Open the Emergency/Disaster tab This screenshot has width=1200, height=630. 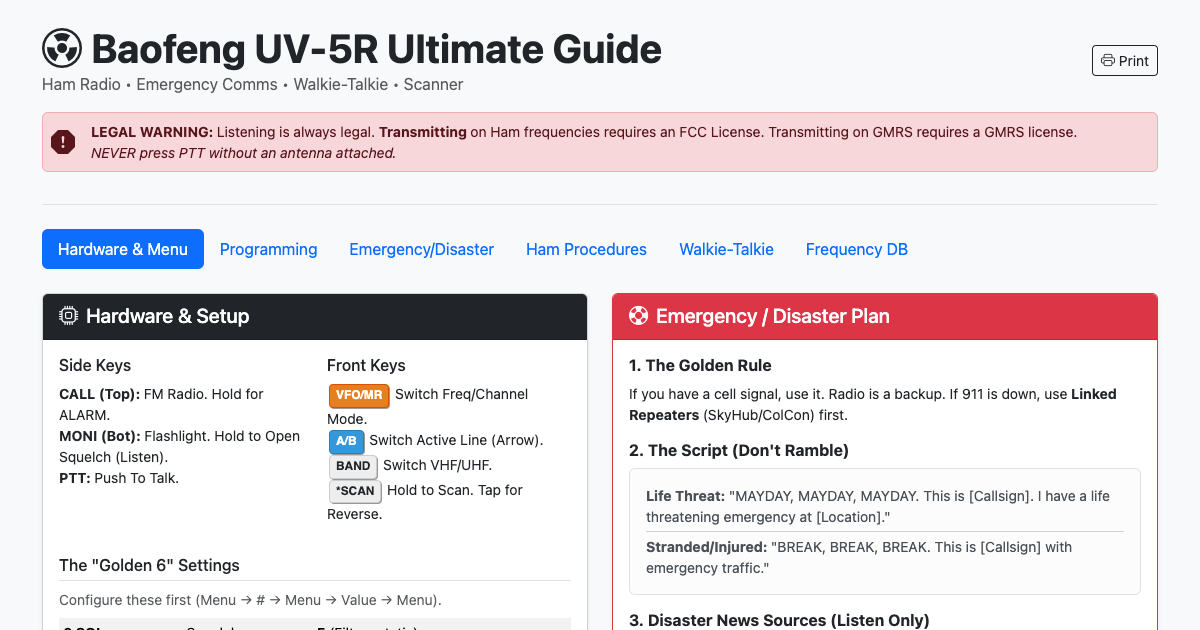coord(421,249)
